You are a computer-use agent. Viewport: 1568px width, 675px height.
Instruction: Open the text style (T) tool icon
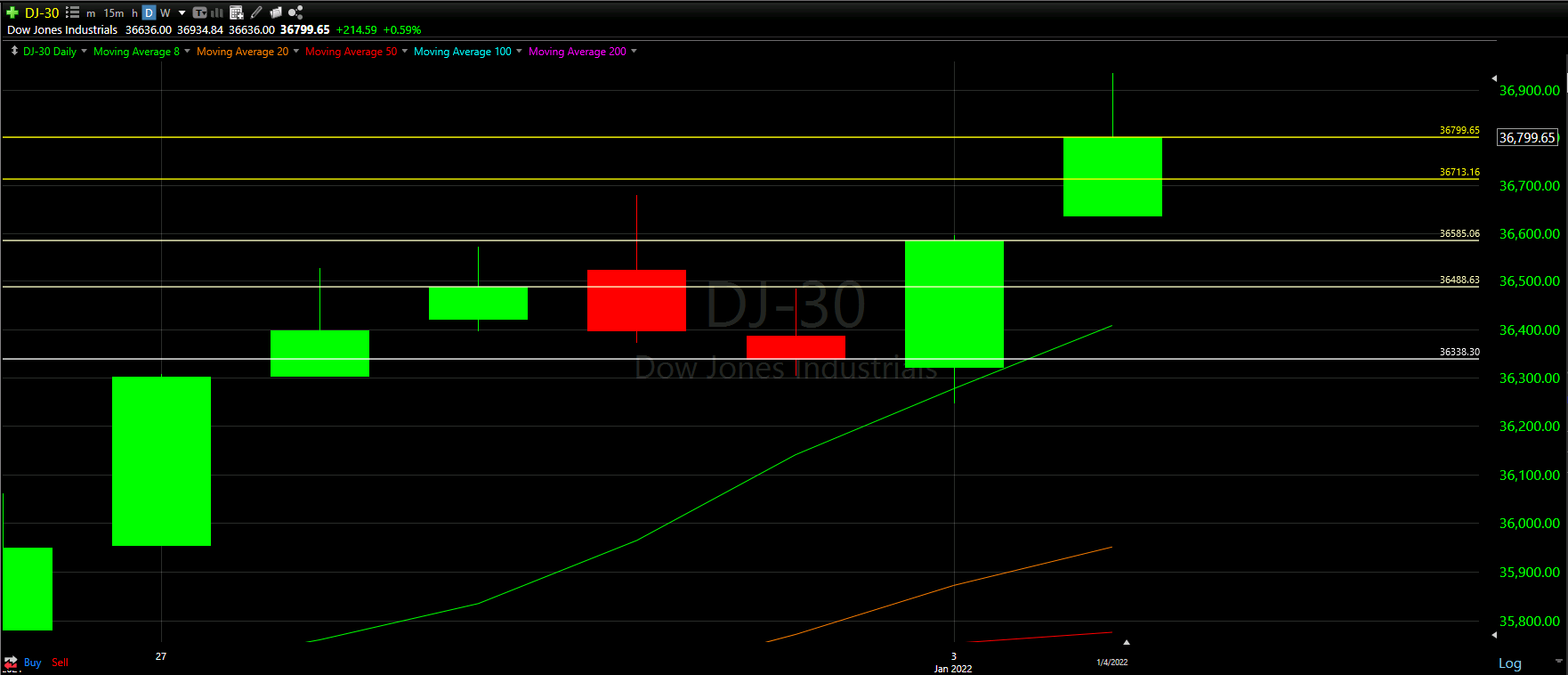point(199,12)
